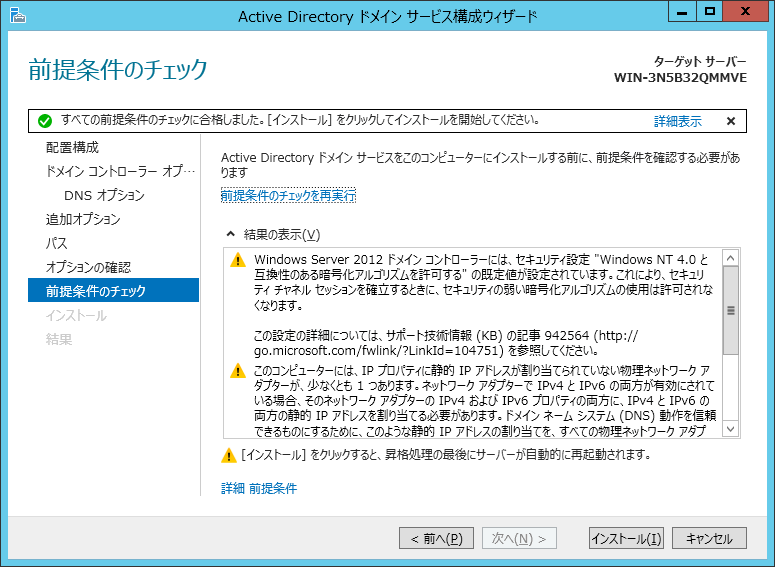
Task: Click the ターゲット サーバー label
Action: 700,62
